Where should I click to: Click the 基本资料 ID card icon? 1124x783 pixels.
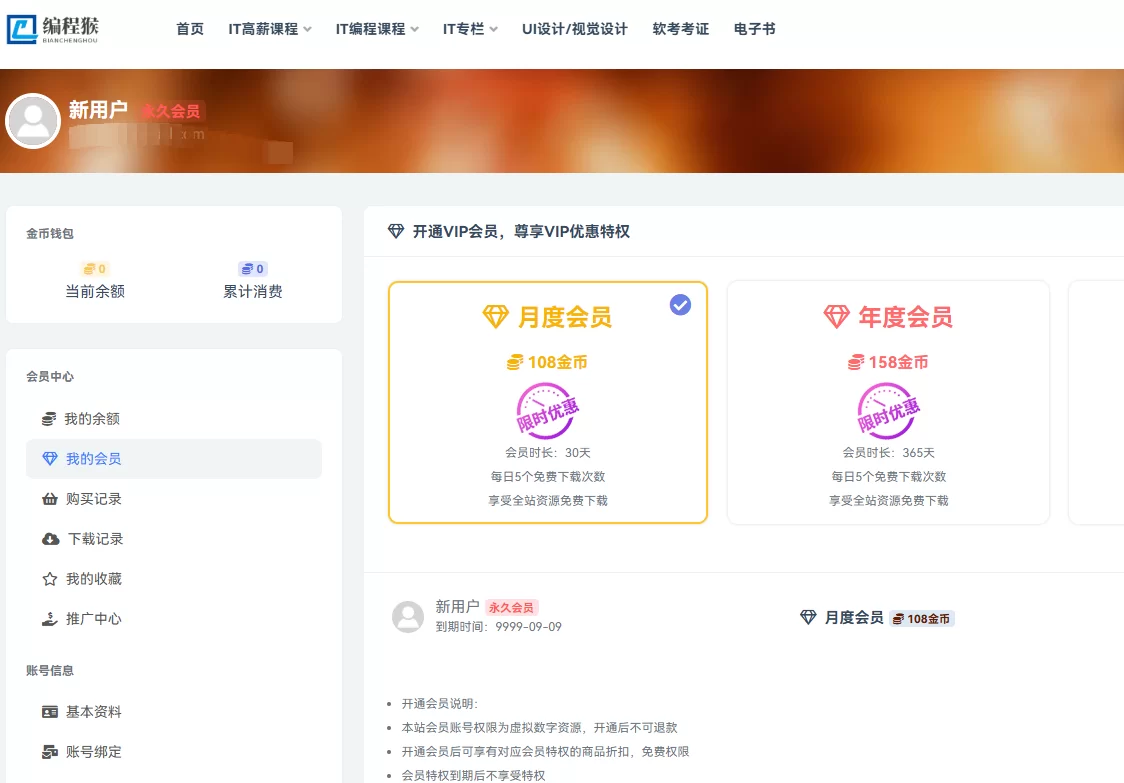click(x=49, y=712)
